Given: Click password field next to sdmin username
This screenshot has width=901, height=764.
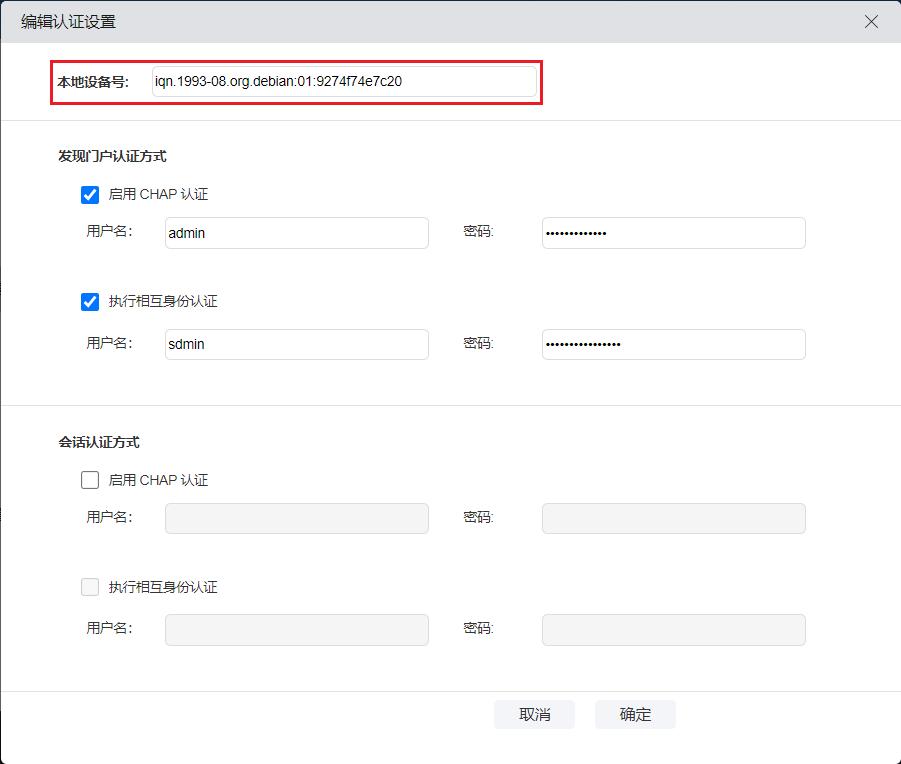Looking at the screenshot, I should [673, 345].
